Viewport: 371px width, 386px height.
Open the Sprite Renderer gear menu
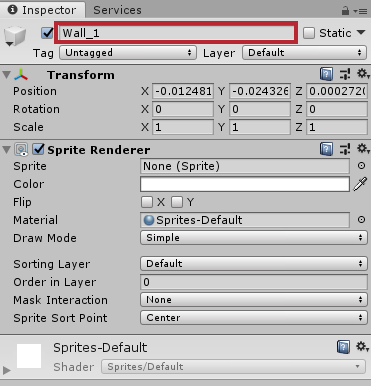(x=363, y=149)
